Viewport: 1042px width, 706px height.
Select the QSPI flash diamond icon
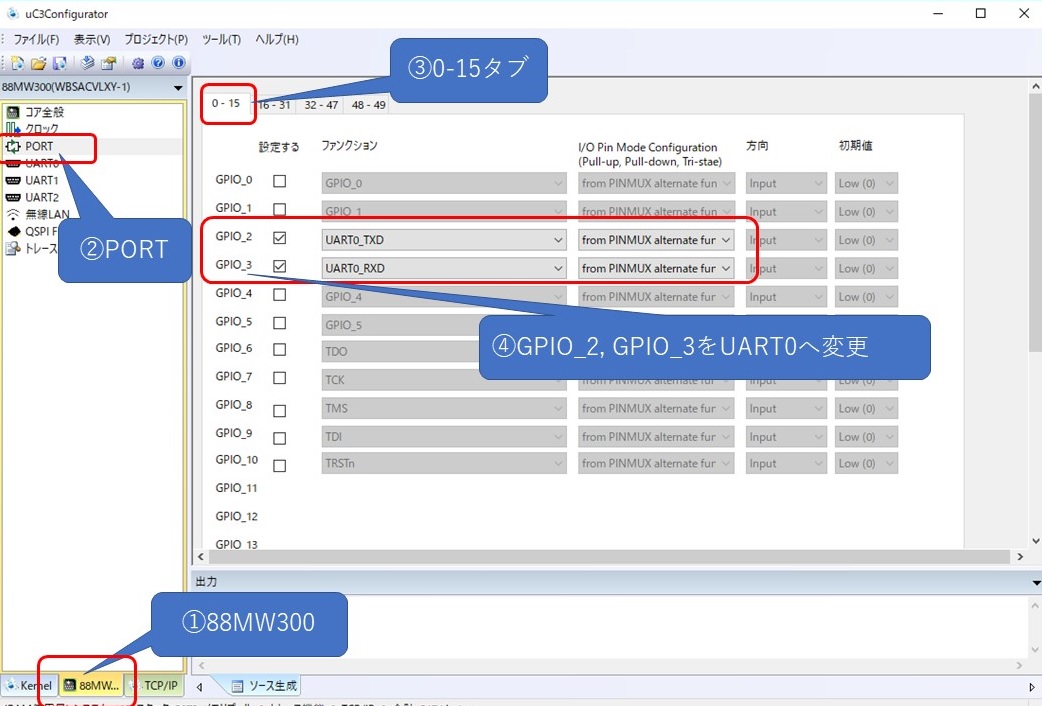[x=13, y=231]
